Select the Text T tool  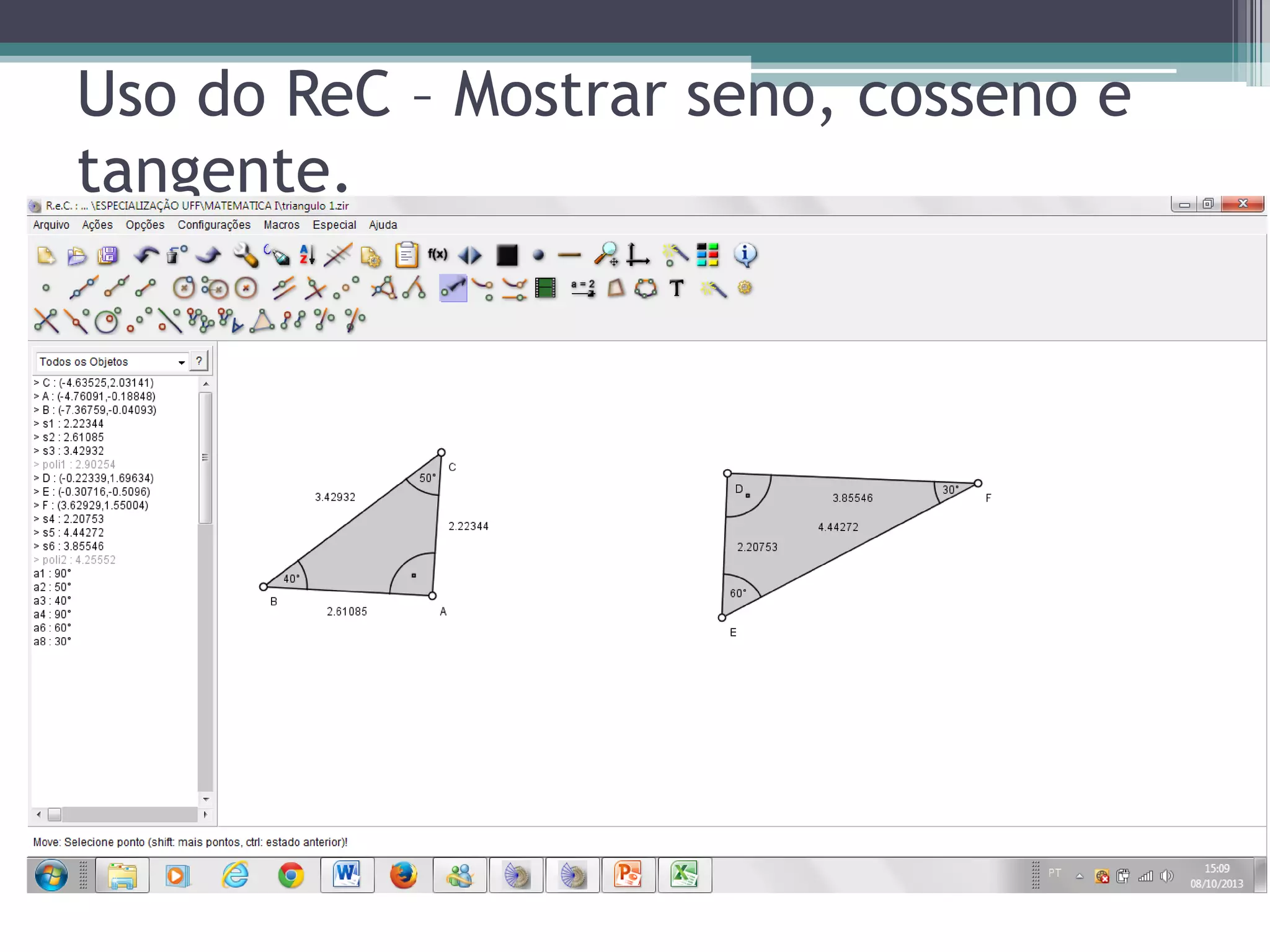pos(677,288)
